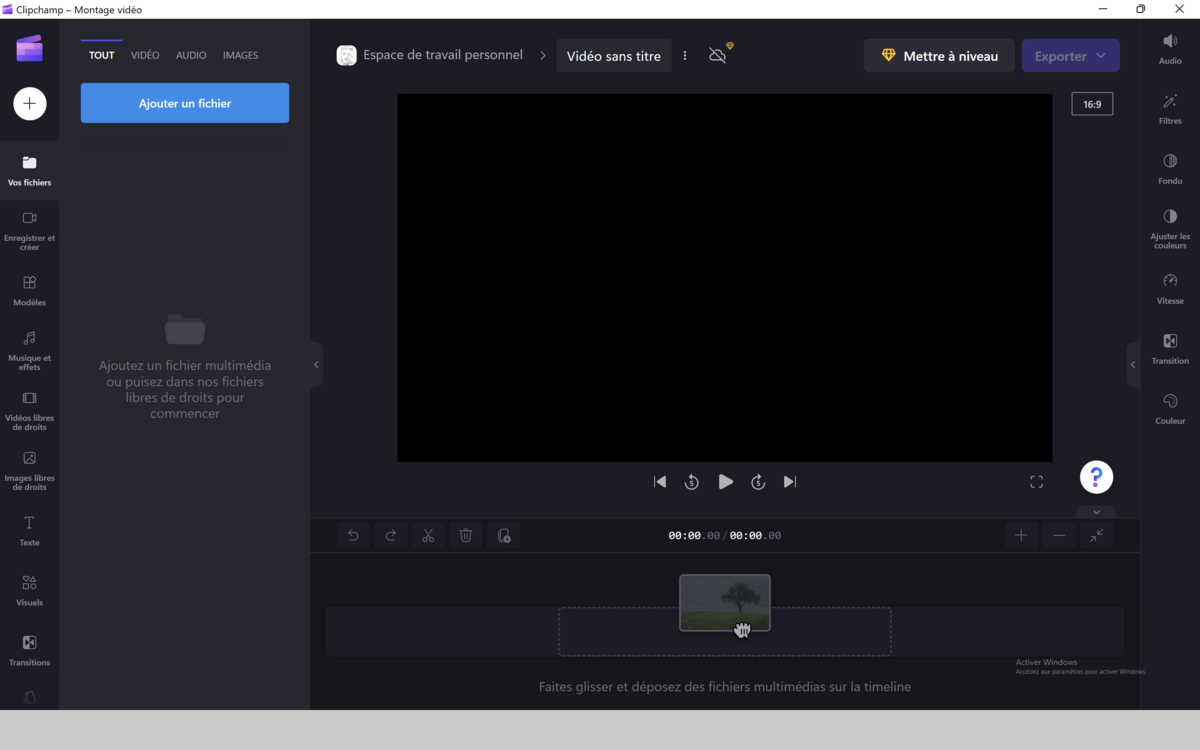The image size is (1200, 750).
Task: Click the tree image thumbnail
Action: point(725,603)
